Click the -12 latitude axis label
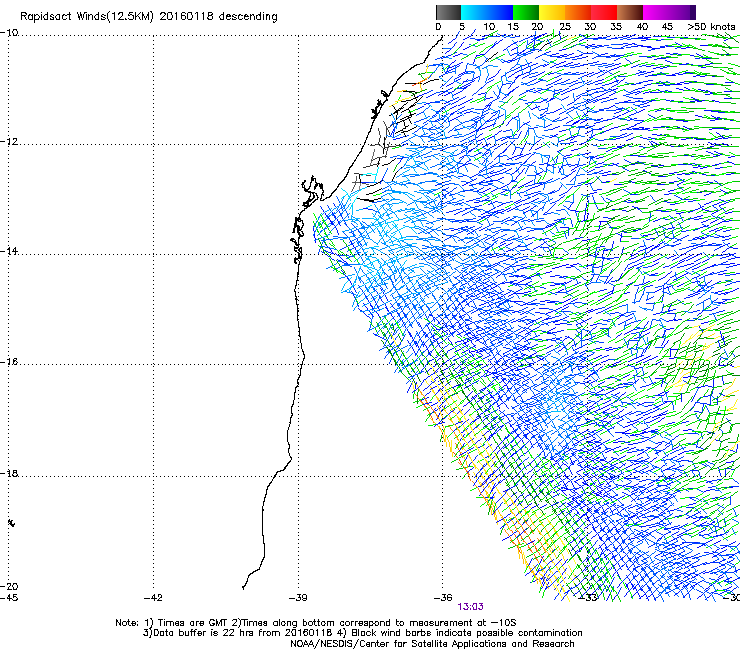 [9, 142]
